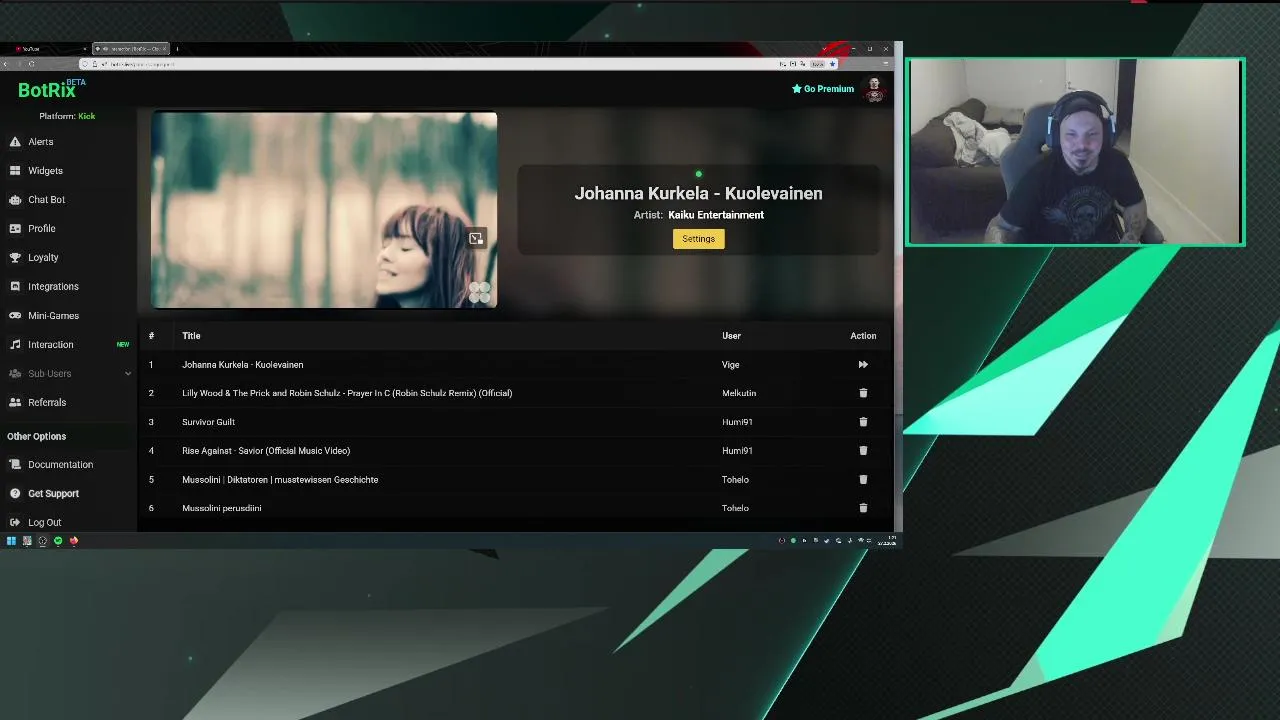Toggle video player picture-in-picture icon
This screenshot has width=1280, height=720.
click(x=476, y=238)
